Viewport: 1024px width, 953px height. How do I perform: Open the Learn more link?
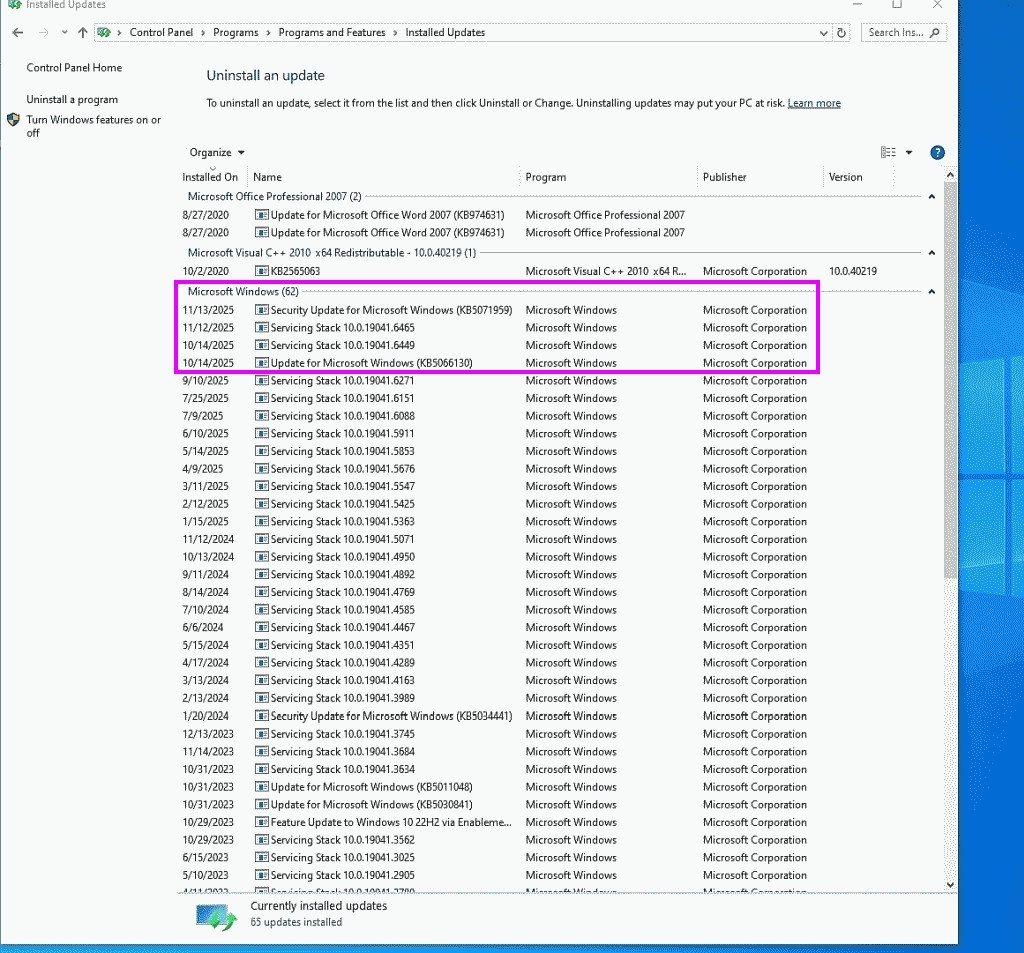(814, 103)
